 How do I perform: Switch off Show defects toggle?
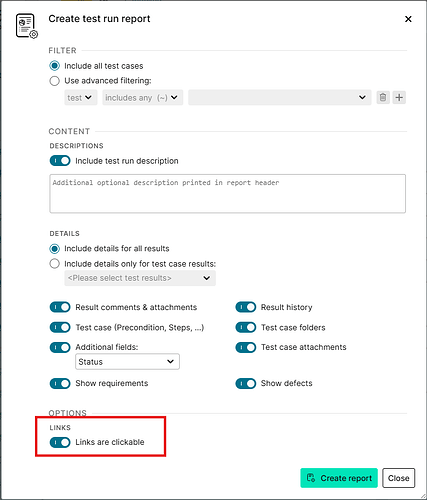246,383
